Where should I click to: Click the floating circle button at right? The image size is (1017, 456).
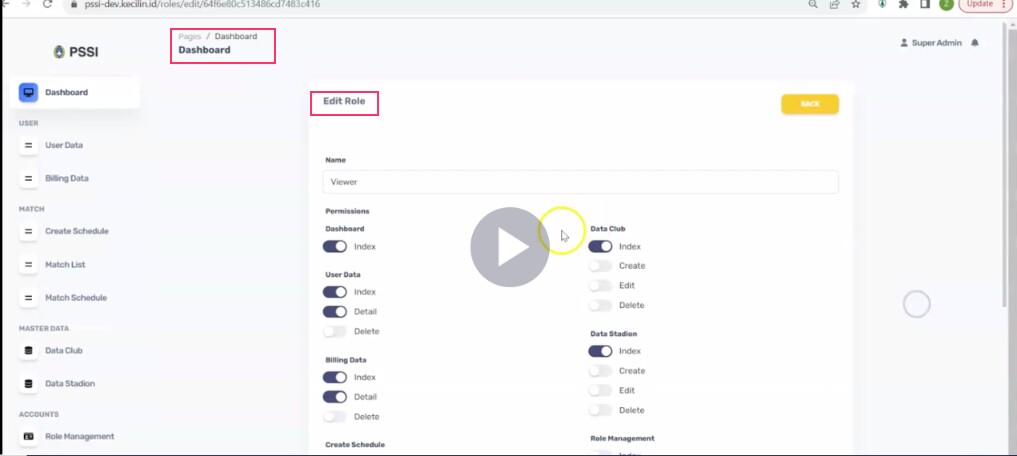click(916, 304)
